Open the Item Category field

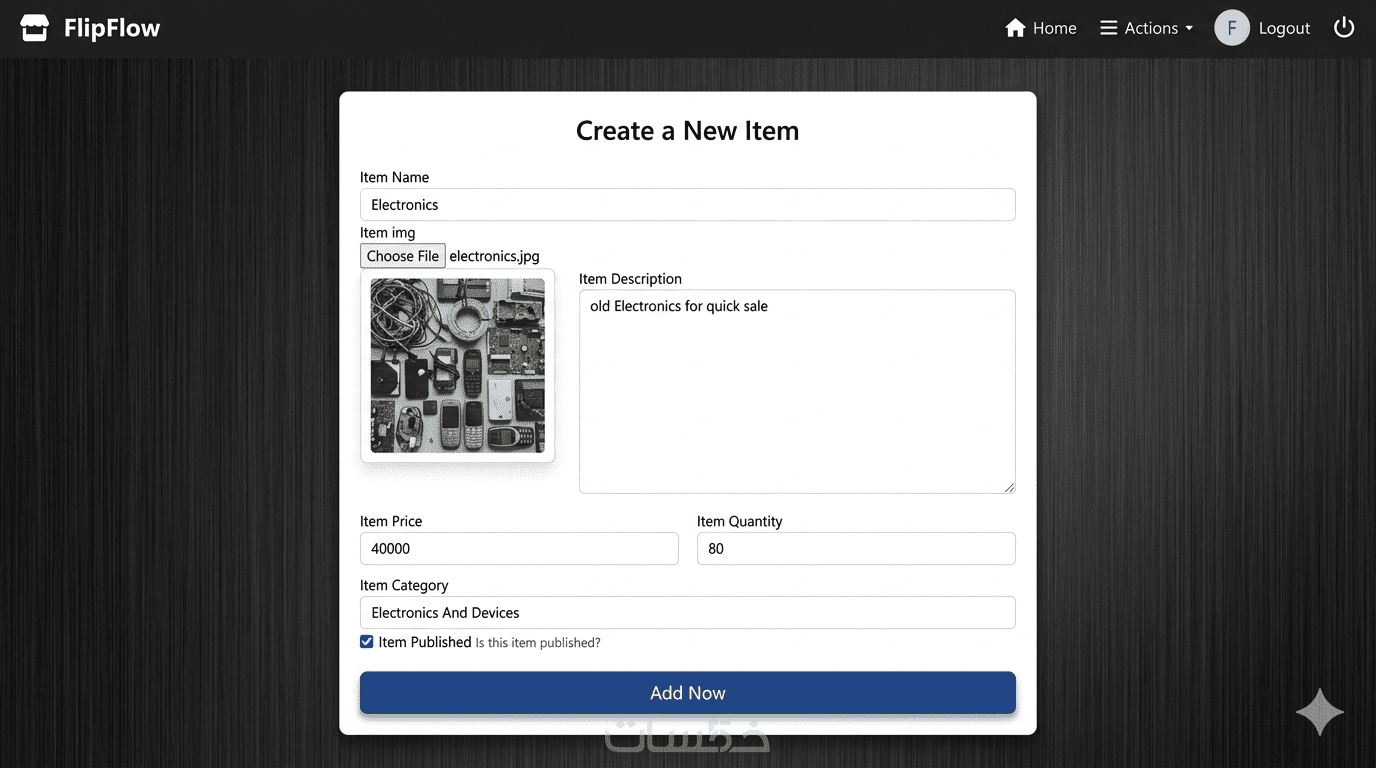coord(687,613)
